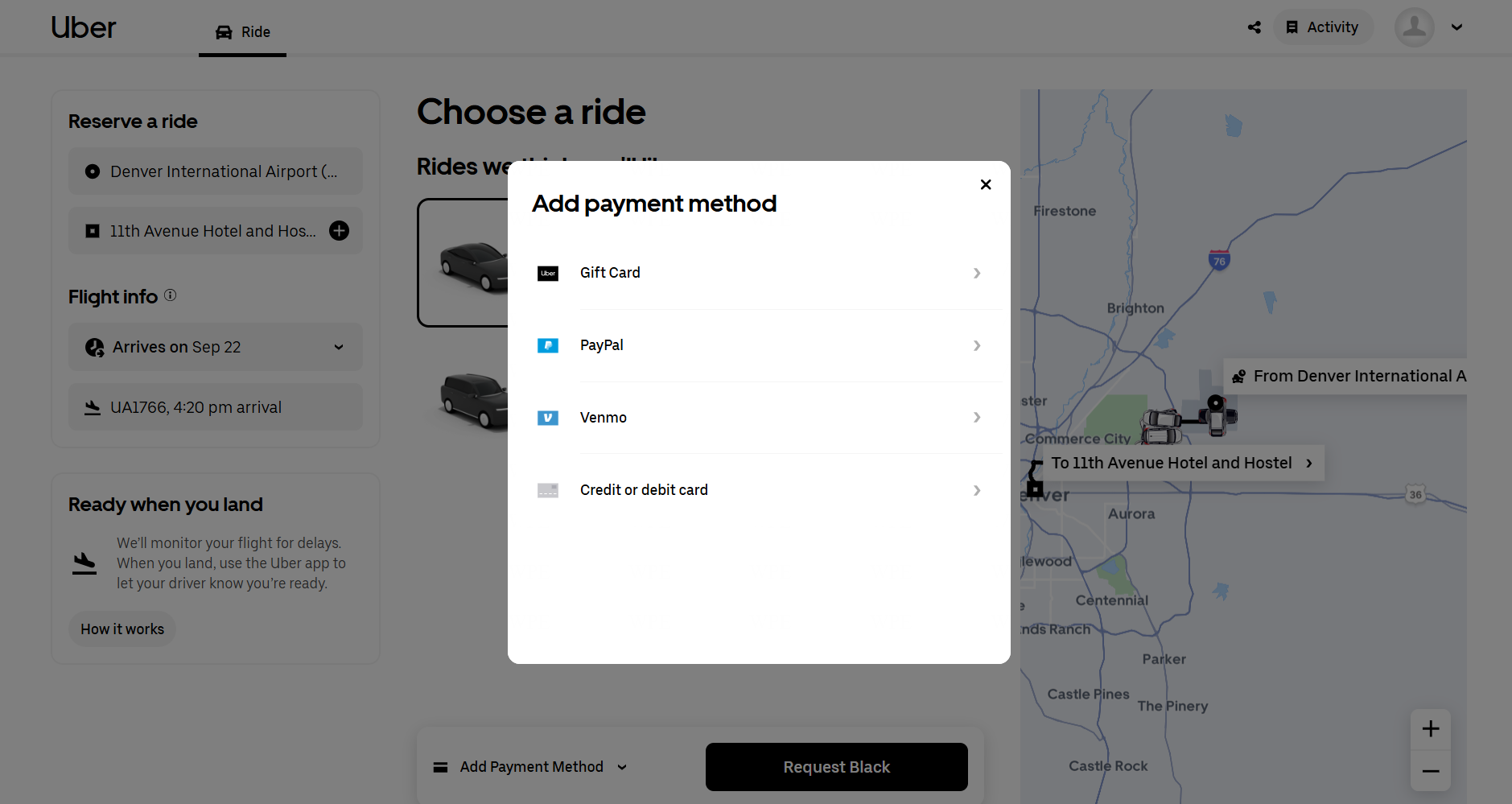
Task: Click Request Black button
Action: [837, 767]
